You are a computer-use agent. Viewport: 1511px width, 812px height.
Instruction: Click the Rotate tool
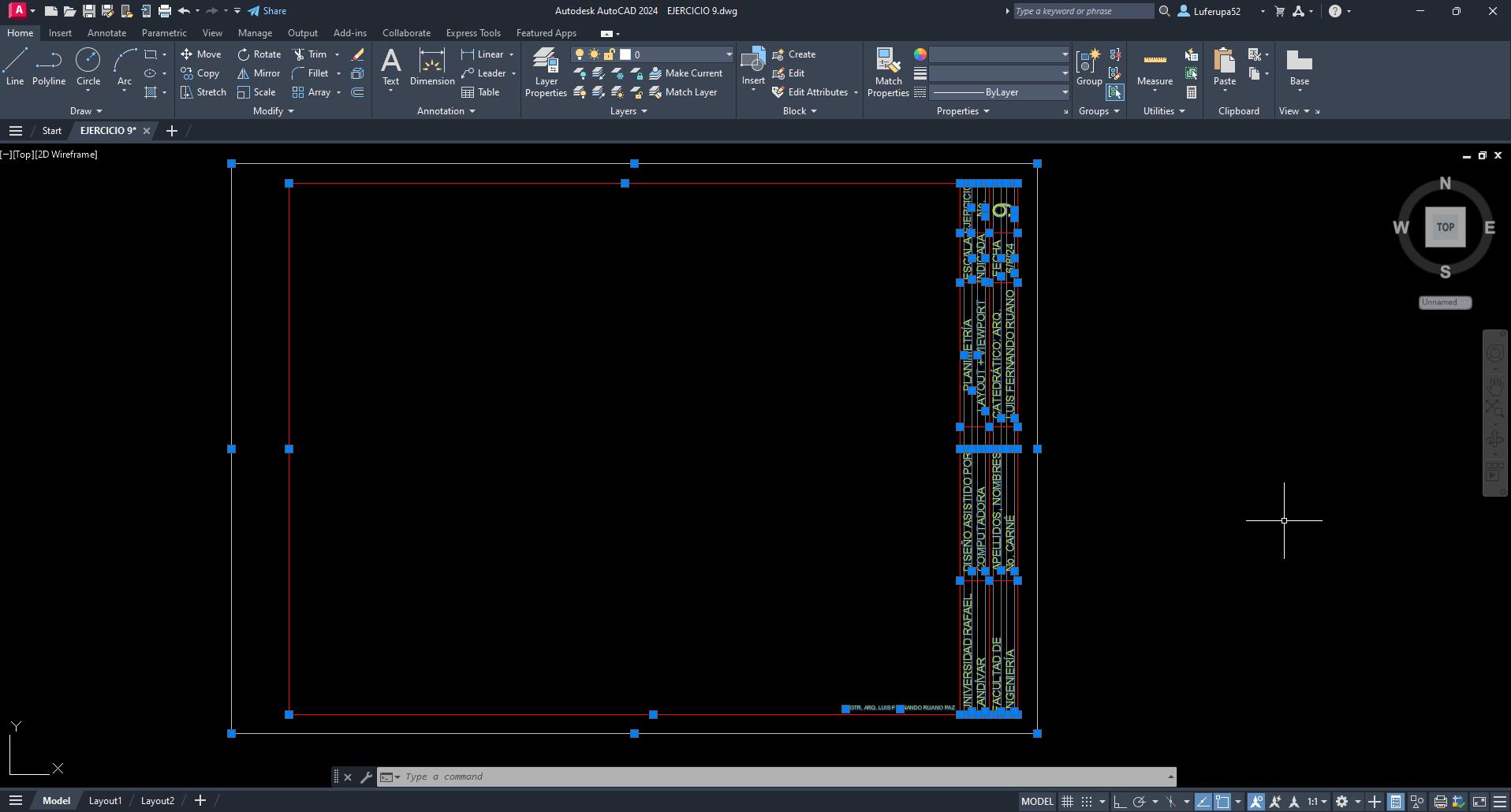pyautogui.click(x=259, y=54)
